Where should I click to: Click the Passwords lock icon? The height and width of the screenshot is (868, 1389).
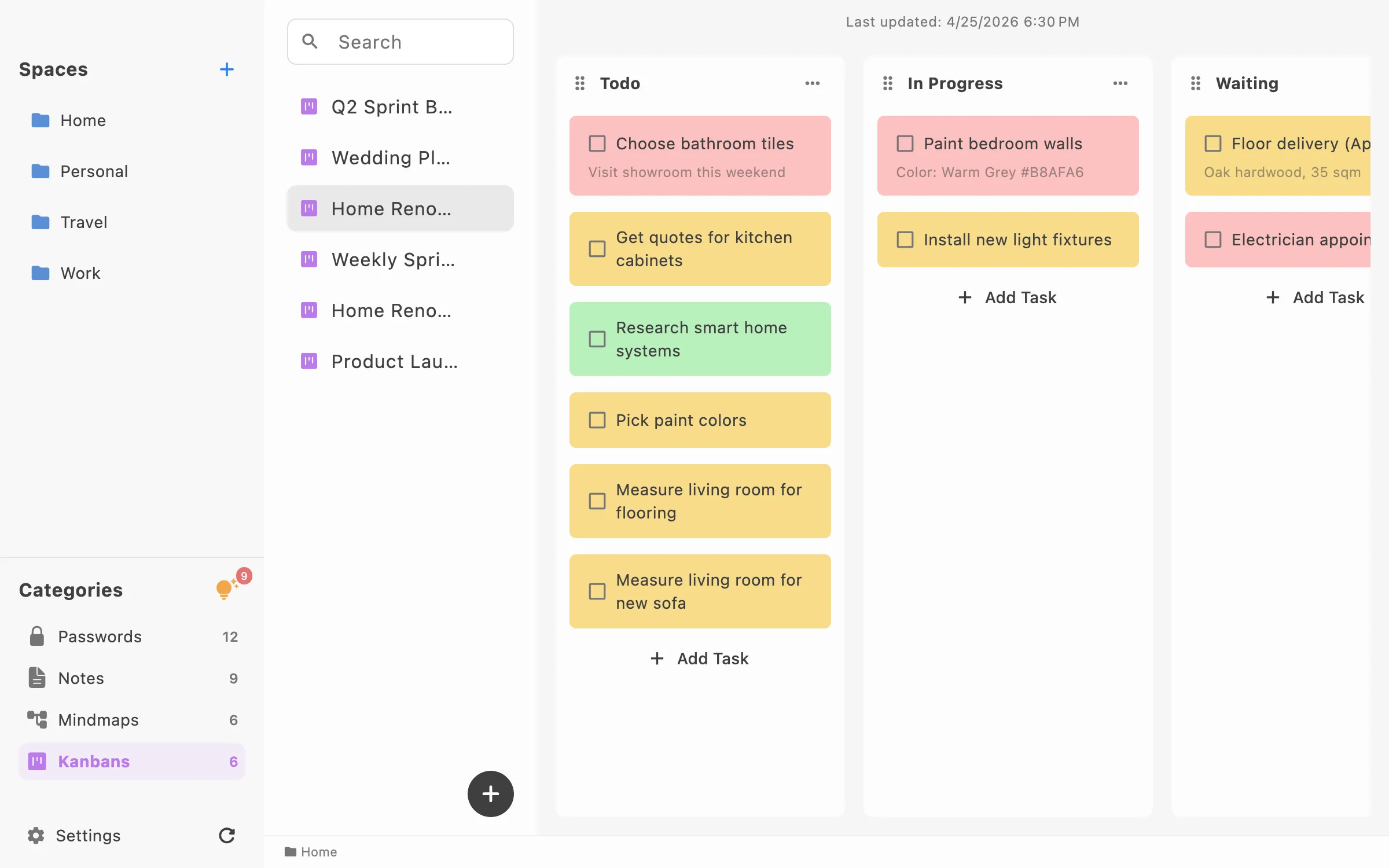37,636
